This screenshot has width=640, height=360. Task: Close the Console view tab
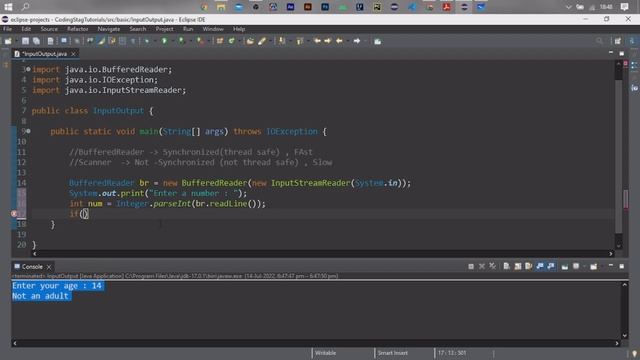coord(49,267)
